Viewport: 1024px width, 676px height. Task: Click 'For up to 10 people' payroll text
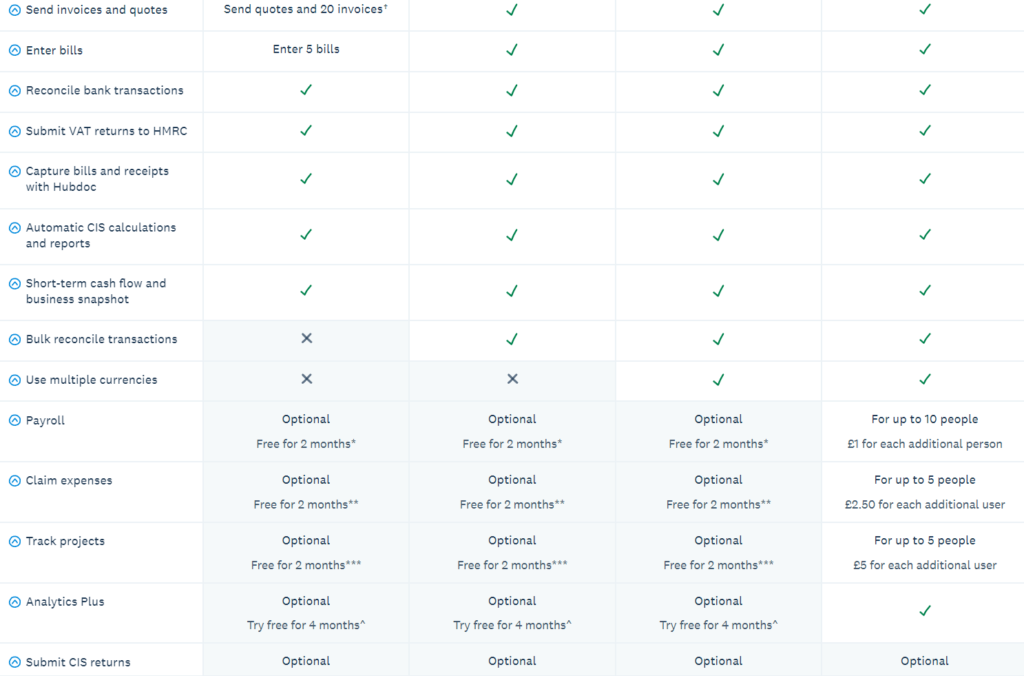[x=925, y=419]
